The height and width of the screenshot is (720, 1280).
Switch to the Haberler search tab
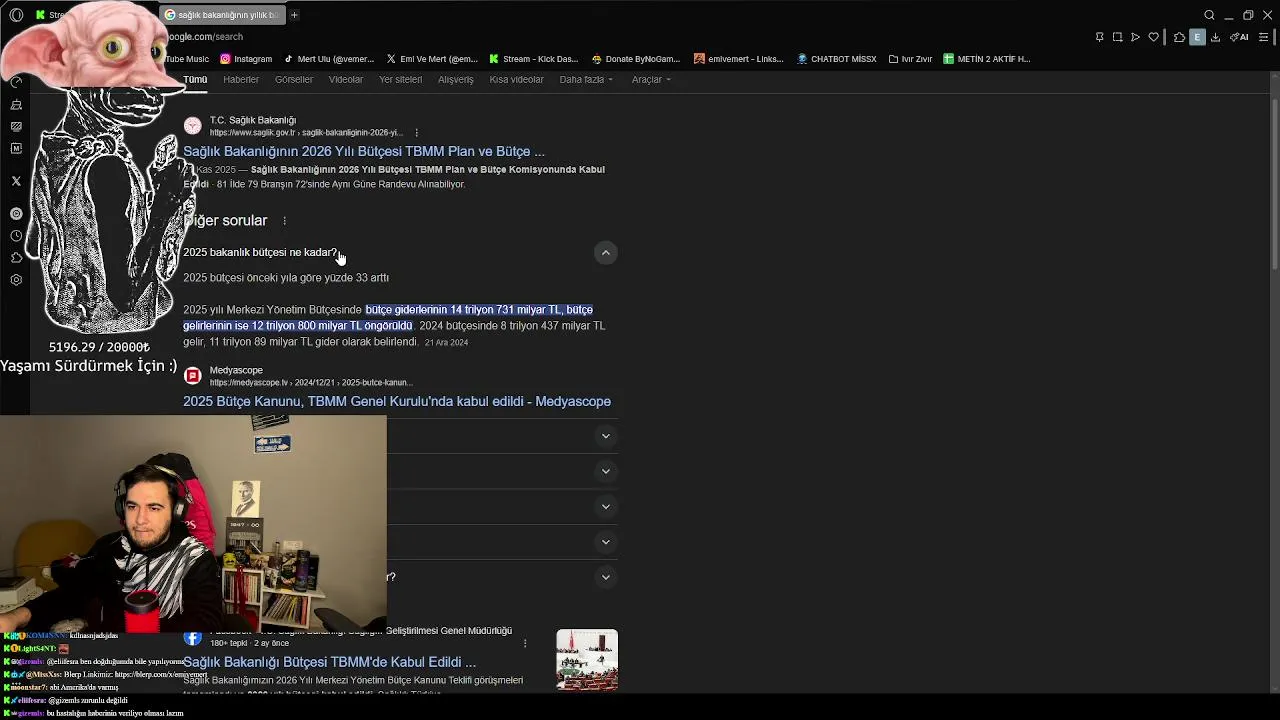click(241, 79)
